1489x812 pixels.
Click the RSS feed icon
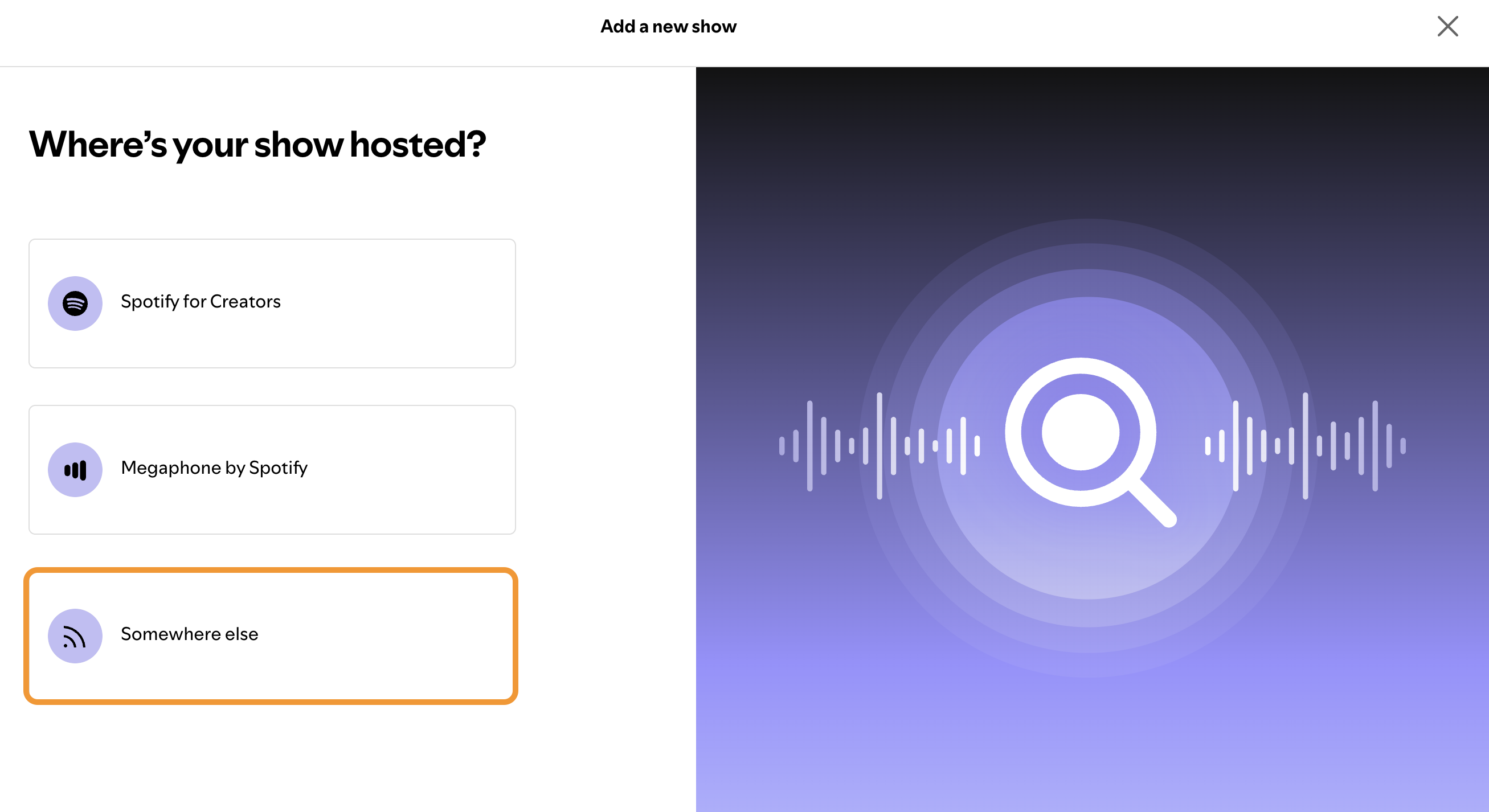point(75,636)
